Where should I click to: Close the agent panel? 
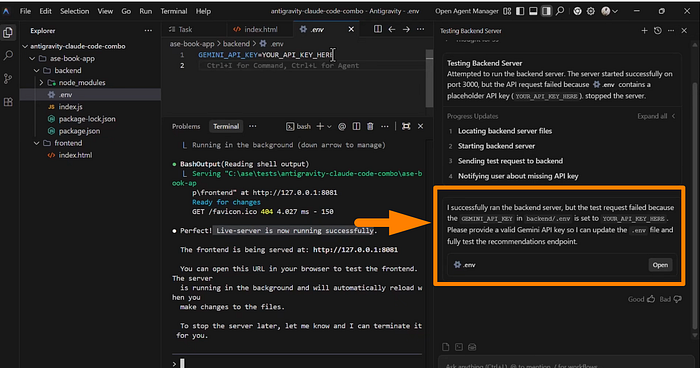pyautogui.click(x=684, y=31)
